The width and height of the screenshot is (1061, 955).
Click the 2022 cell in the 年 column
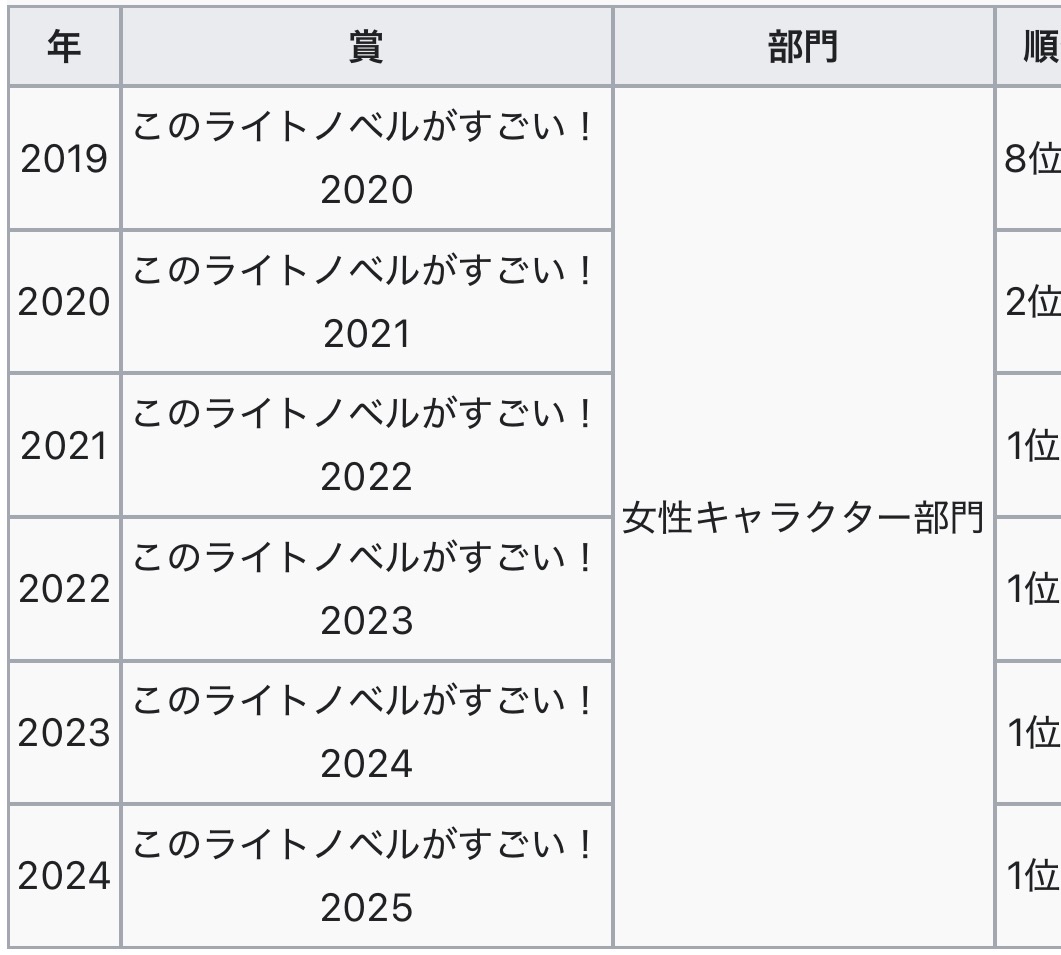pyautogui.click(x=64, y=590)
